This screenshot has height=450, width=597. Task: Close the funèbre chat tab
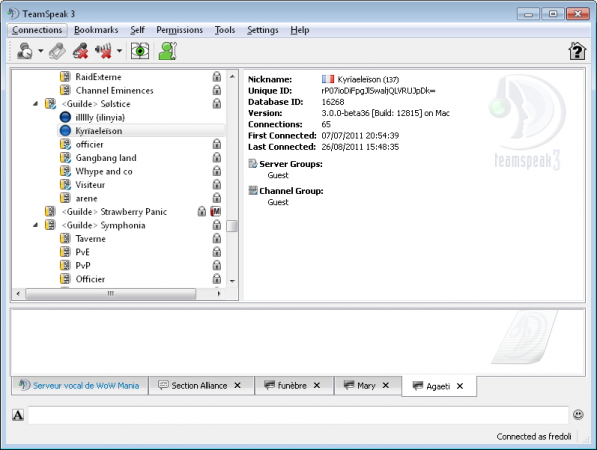317,386
